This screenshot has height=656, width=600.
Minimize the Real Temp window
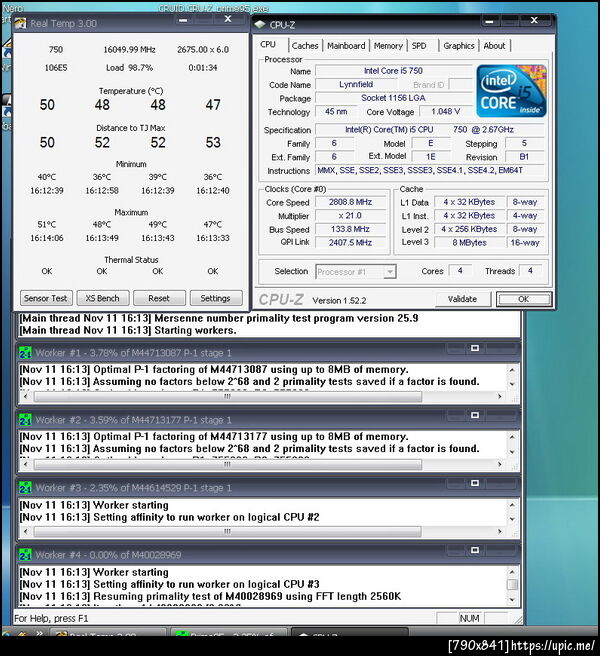(x=183, y=20)
